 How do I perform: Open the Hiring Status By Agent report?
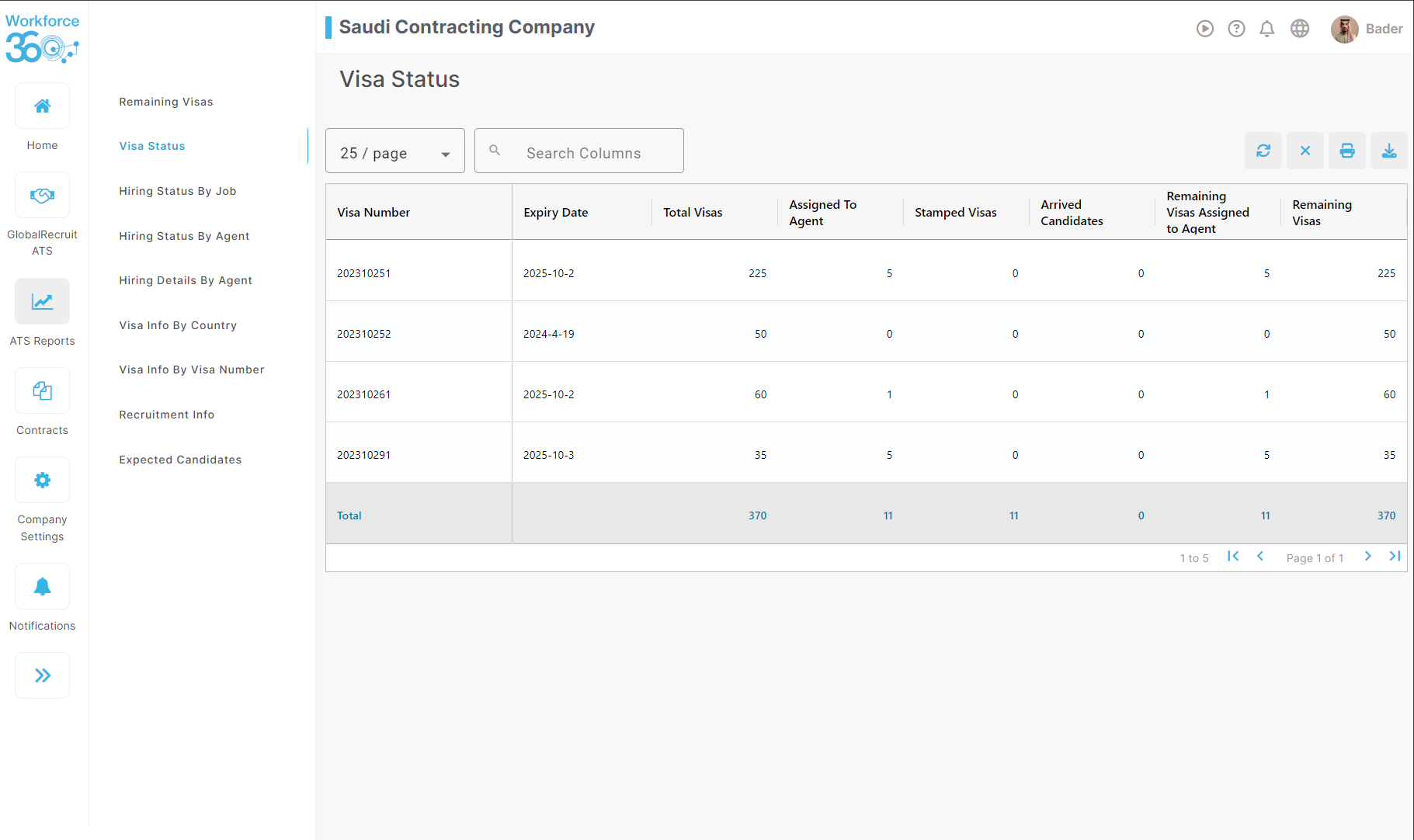184,235
